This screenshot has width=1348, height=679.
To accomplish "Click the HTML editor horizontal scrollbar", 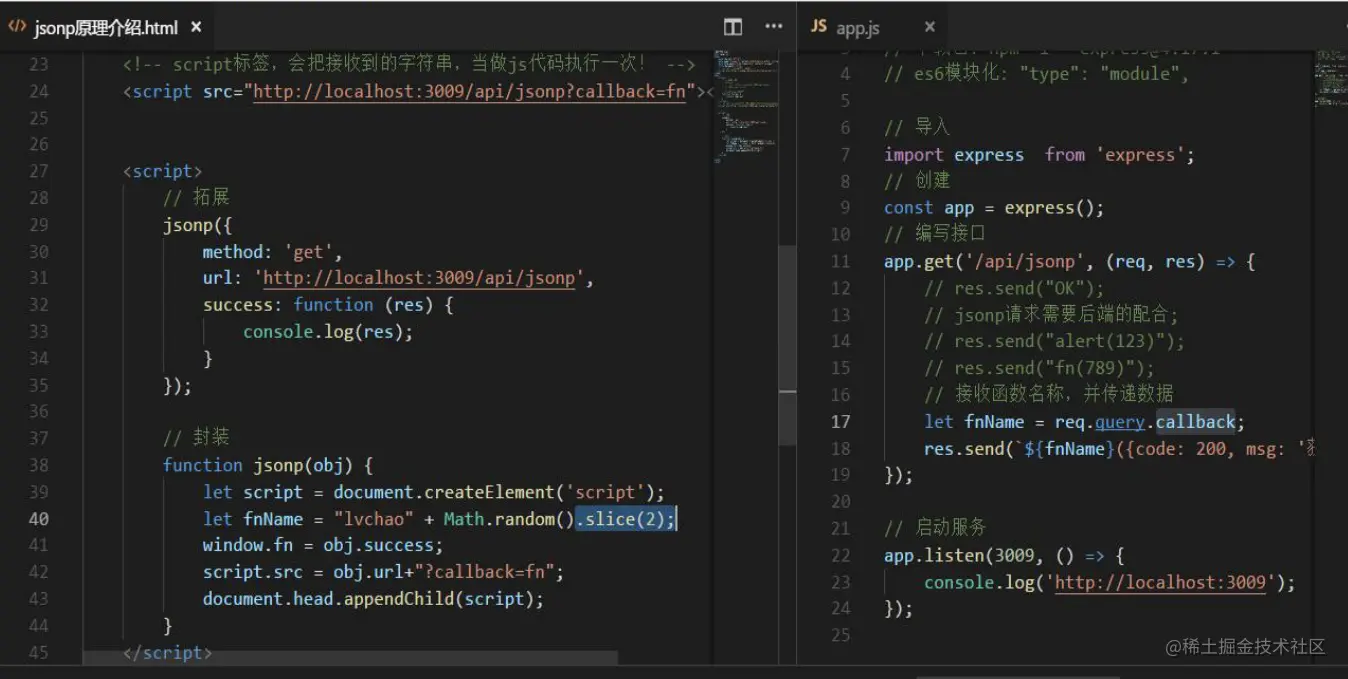I will point(350,658).
